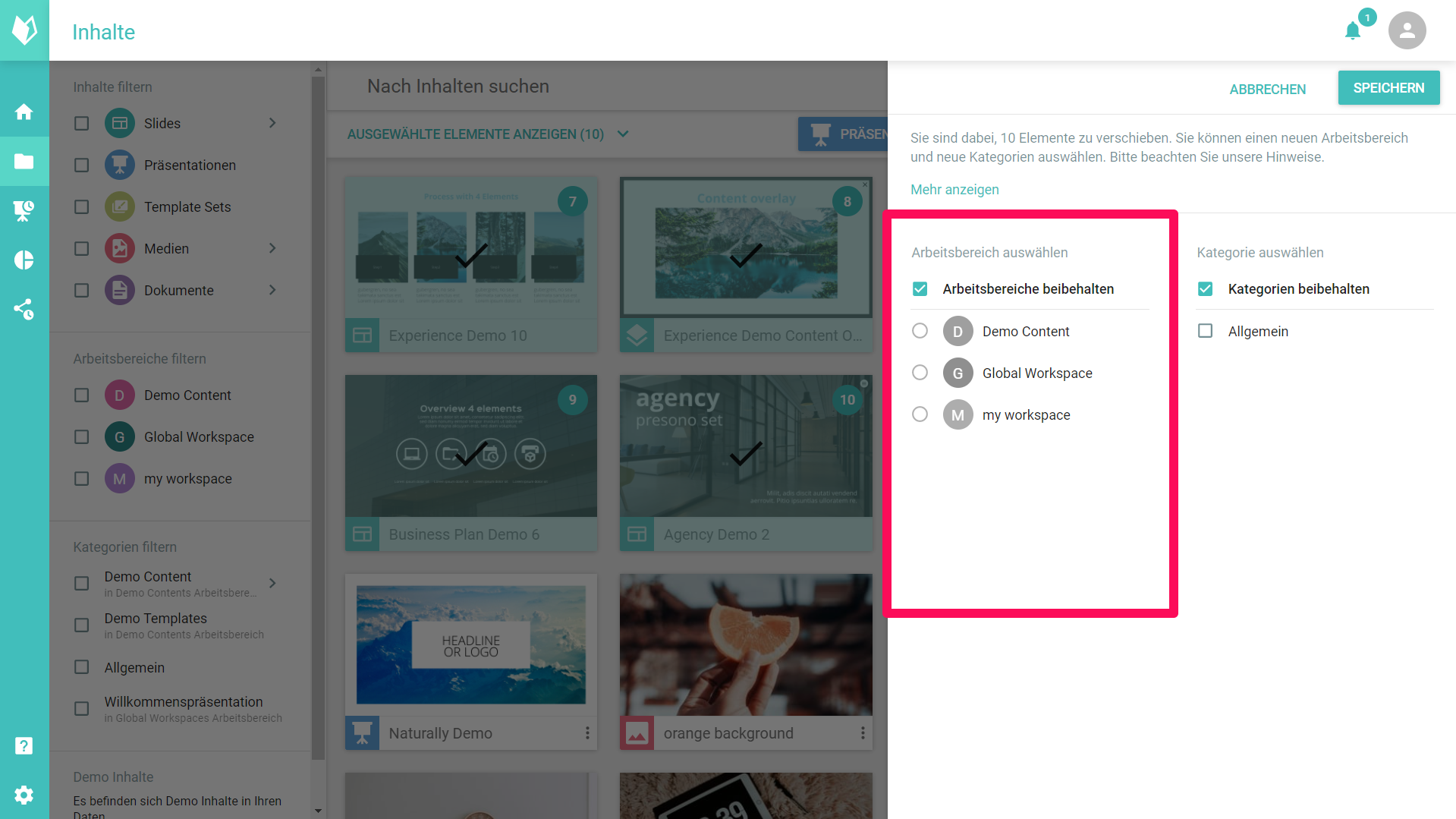Check the Template Sets filter checkbox

coord(82,206)
